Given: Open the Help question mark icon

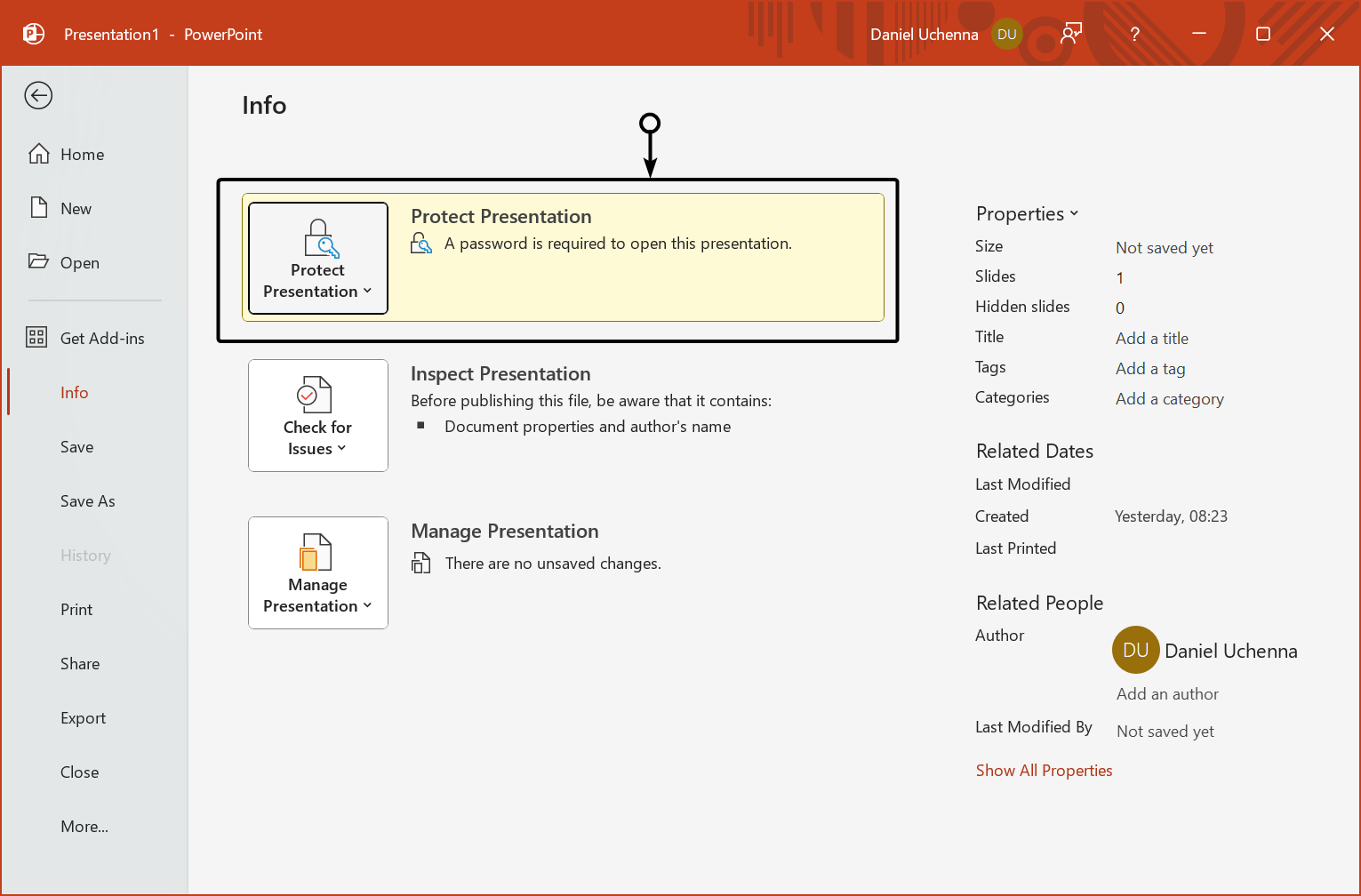Looking at the screenshot, I should [x=1134, y=34].
